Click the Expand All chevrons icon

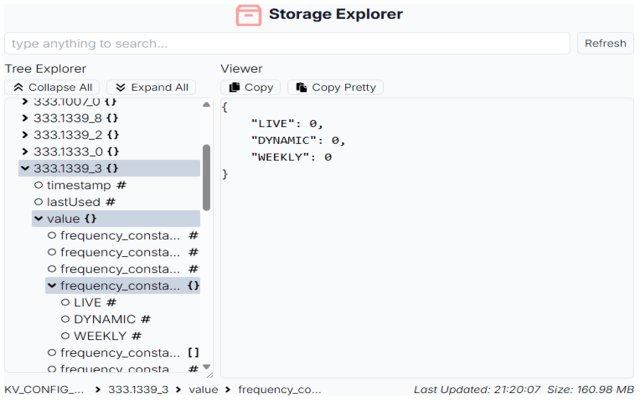[x=120, y=88]
